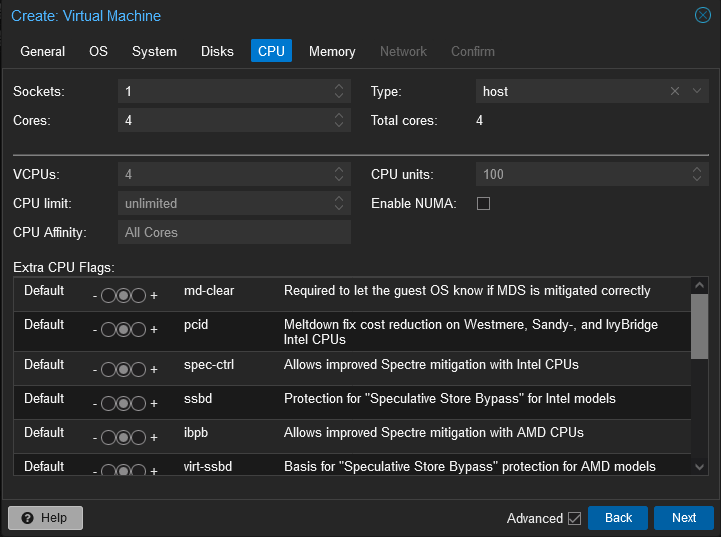Enable the NUMA checkbox
Viewport: 721px width, 537px height.
tap(484, 203)
